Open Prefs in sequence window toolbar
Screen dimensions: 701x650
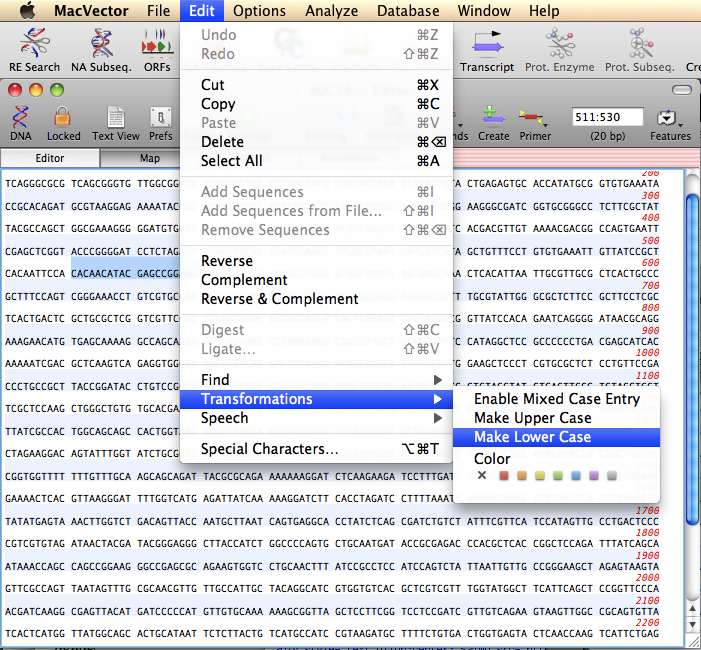[160, 119]
